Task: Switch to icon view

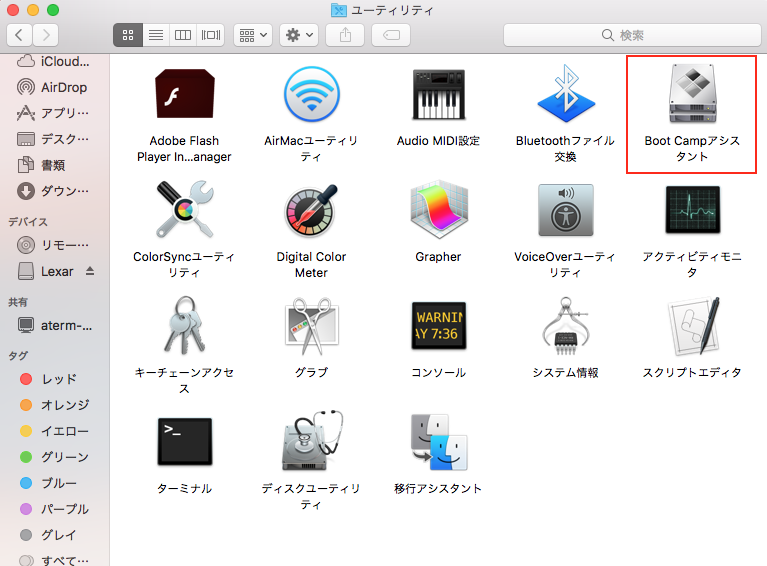Action: point(128,35)
